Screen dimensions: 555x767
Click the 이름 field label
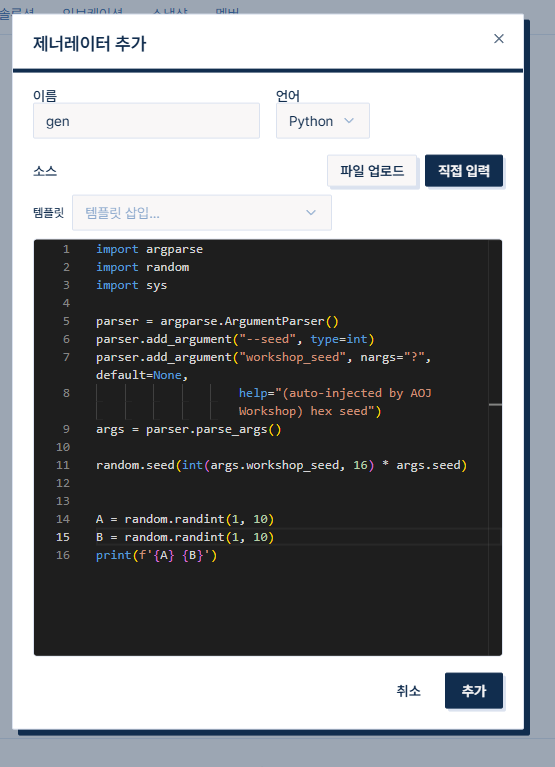click(45, 95)
